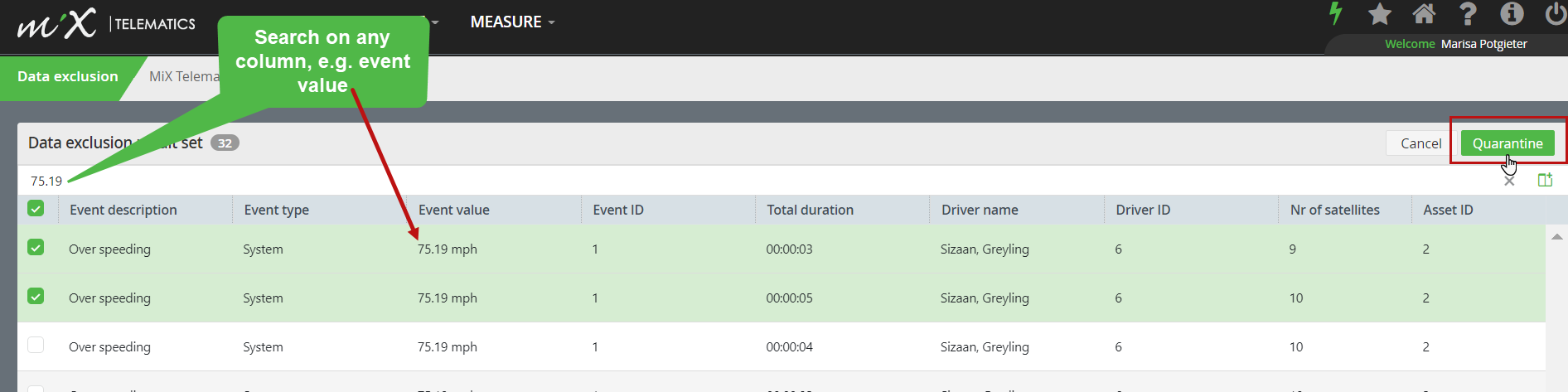Select duration cell 00:00:05

point(789,298)
